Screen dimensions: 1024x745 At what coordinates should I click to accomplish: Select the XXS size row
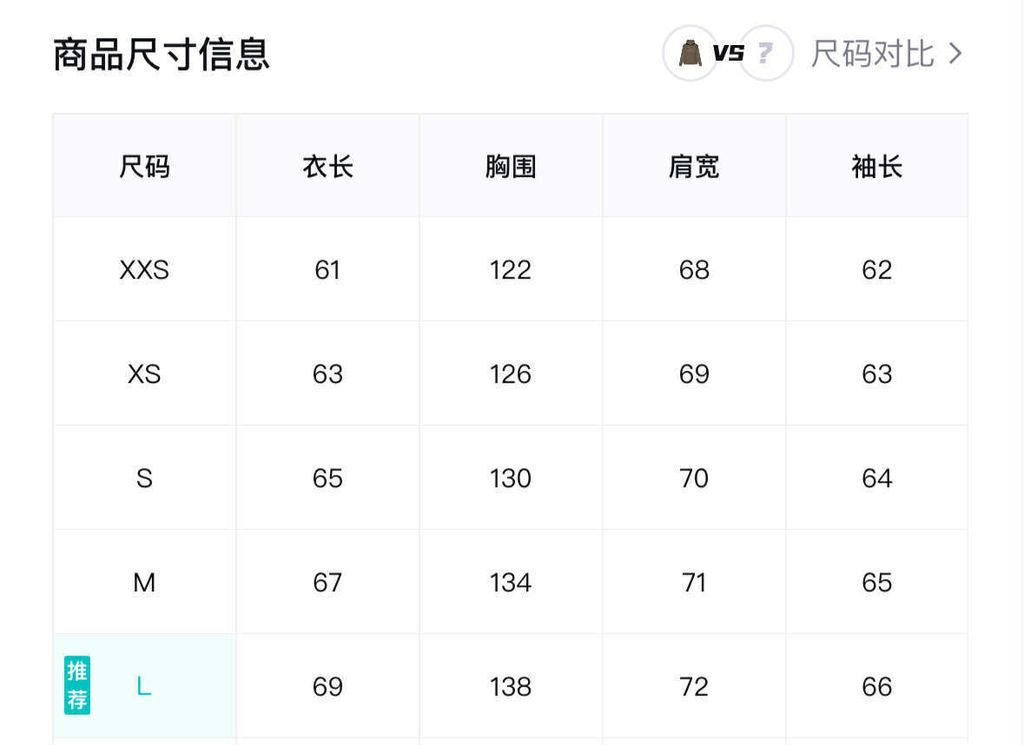(x=144, y=270)
